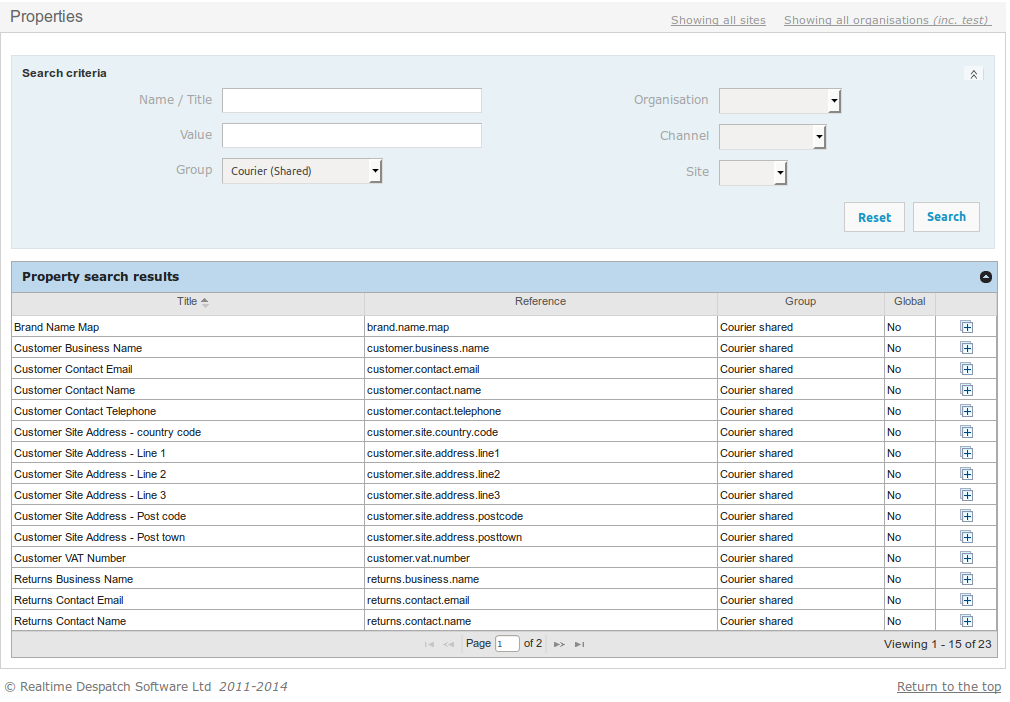This screenshot has height=702, width=1010.
Task: Click into the Name / Title field
Action: pos(351,100)
